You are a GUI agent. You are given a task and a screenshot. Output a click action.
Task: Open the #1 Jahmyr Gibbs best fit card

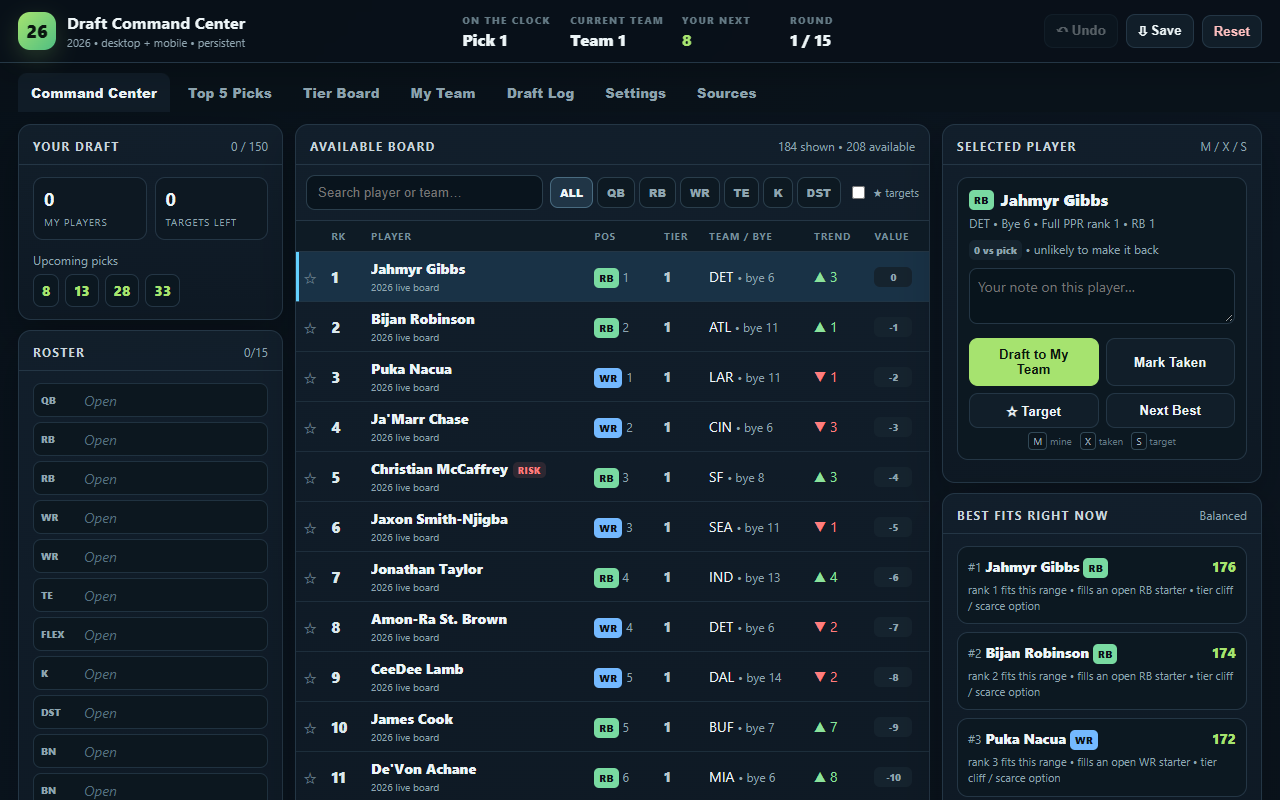point(1102,583)
